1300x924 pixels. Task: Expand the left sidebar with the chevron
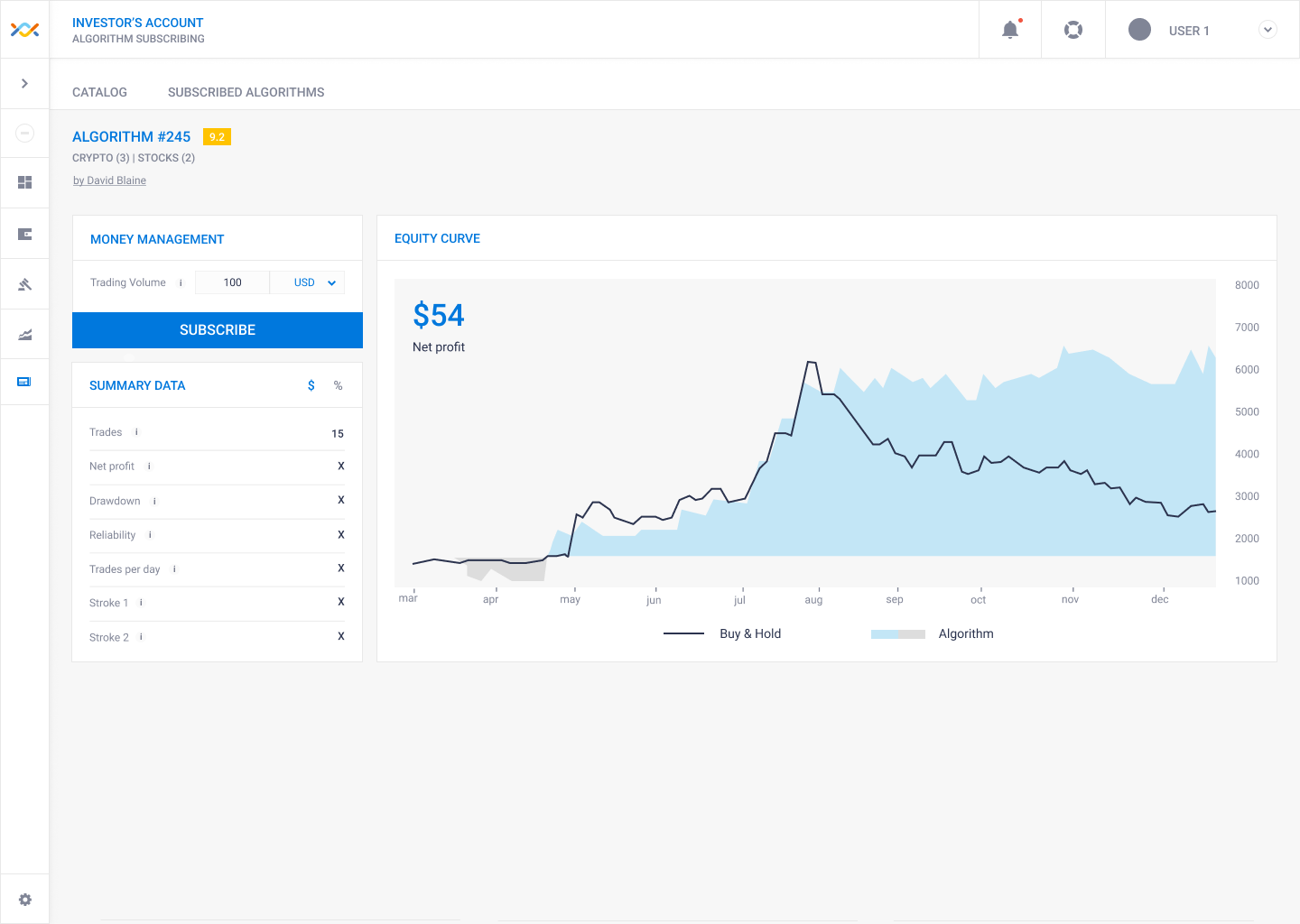pyautogui.click(x=24, y=83)
